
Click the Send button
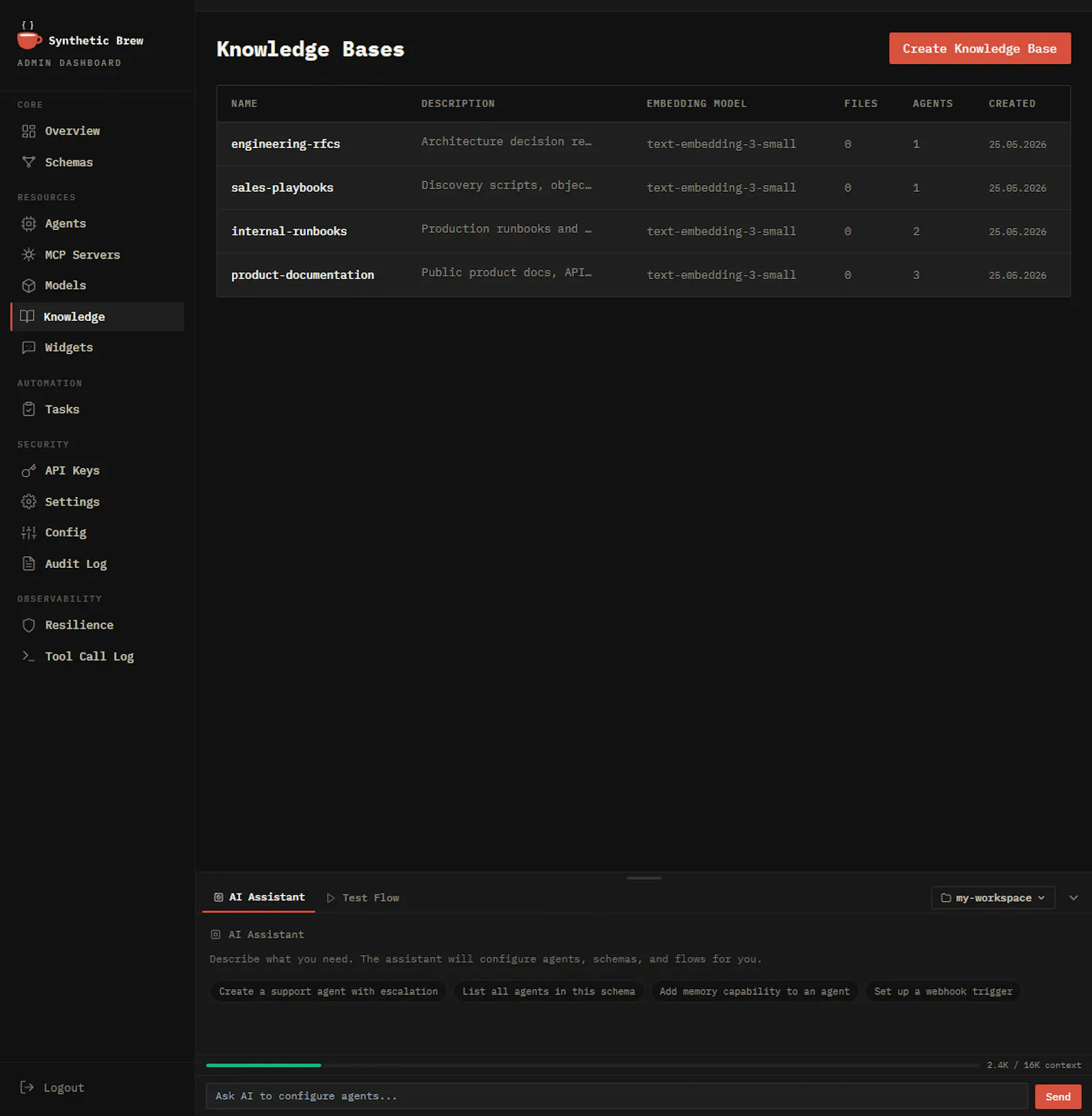tap(1058, 1097)
